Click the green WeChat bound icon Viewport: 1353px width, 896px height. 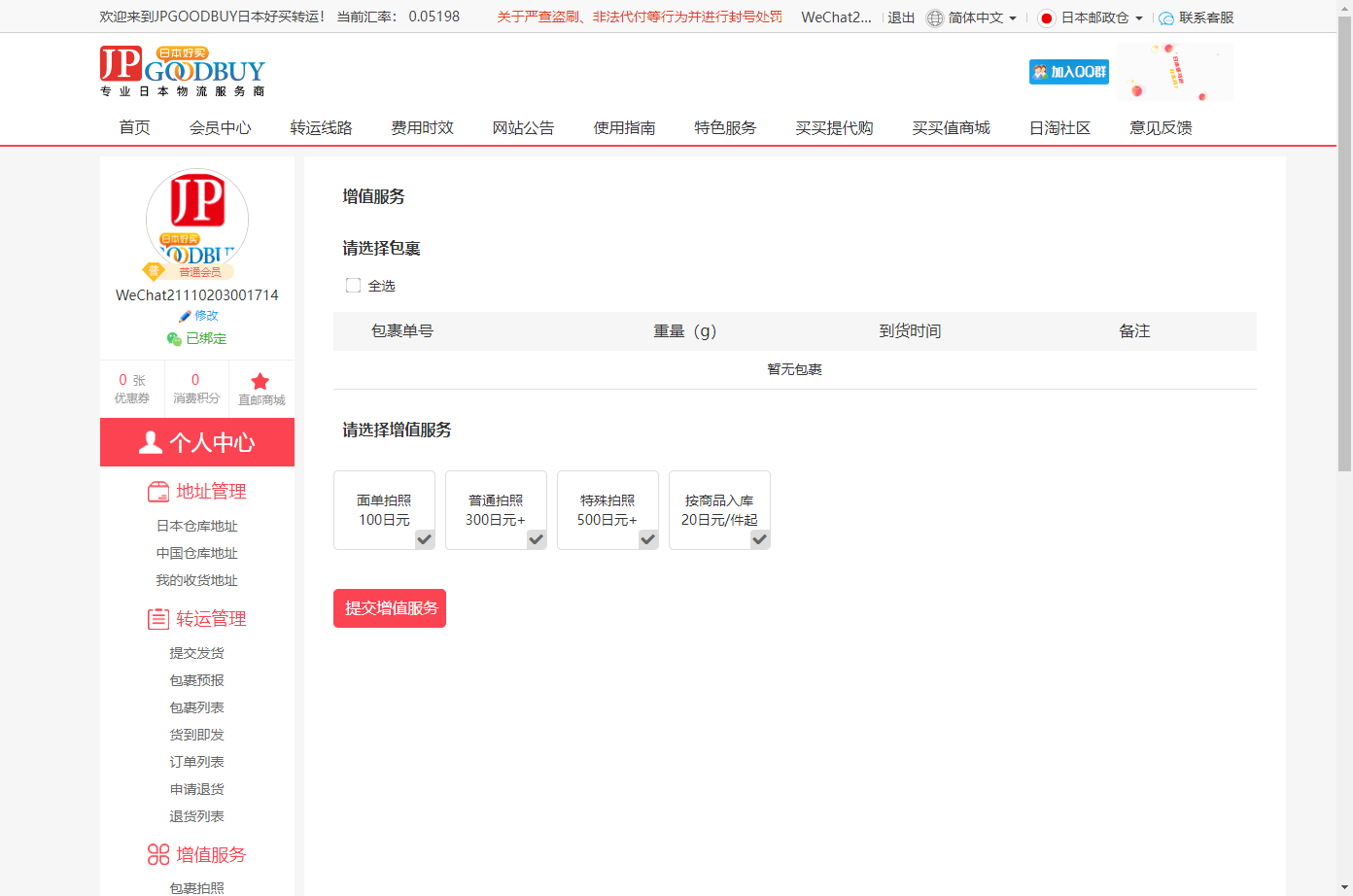pyautogui.click(x=174, y=339)
